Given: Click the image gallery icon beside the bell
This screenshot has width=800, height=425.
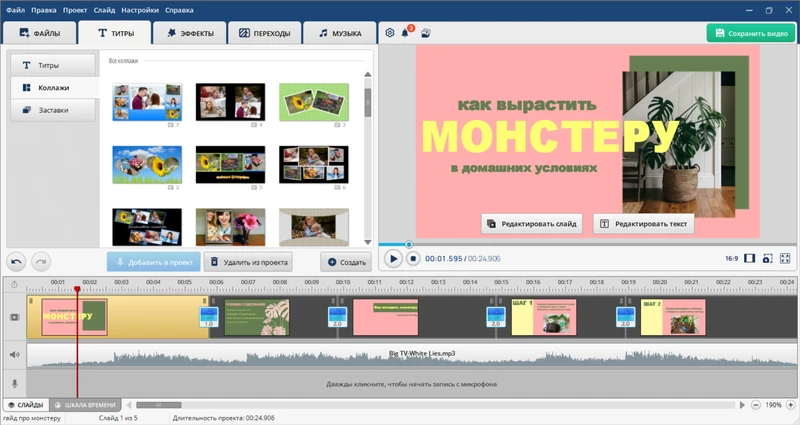Looking at the screenshot, I should click(x=426, y=33).
